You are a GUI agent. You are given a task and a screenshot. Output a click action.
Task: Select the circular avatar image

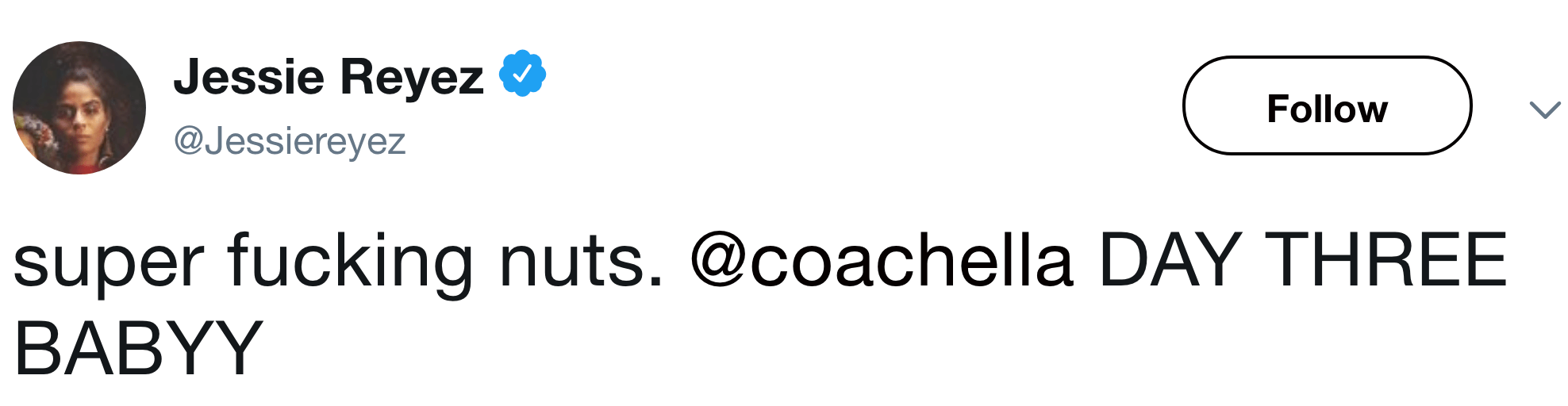79,108
